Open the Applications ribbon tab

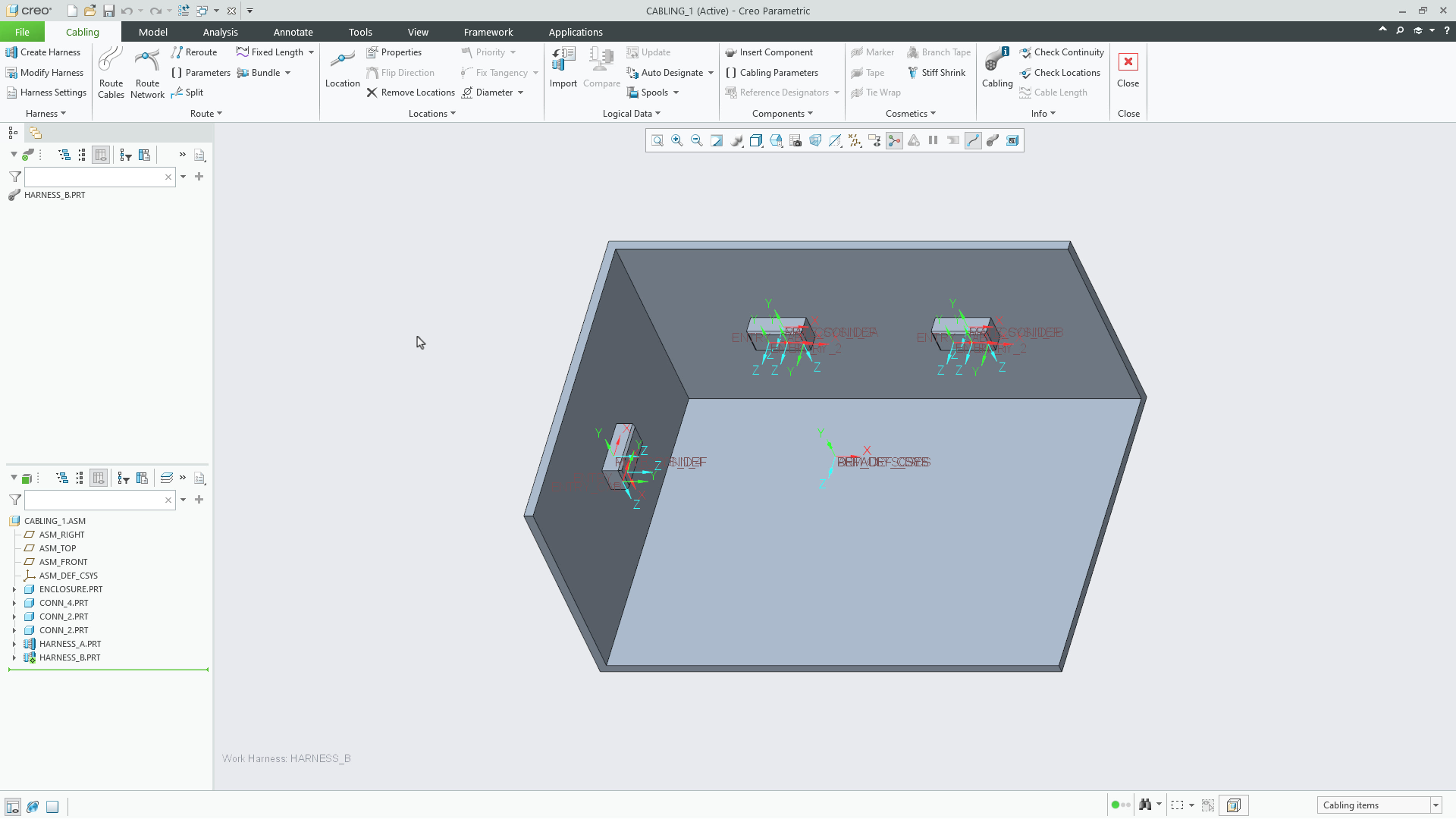tap(576, 32)
